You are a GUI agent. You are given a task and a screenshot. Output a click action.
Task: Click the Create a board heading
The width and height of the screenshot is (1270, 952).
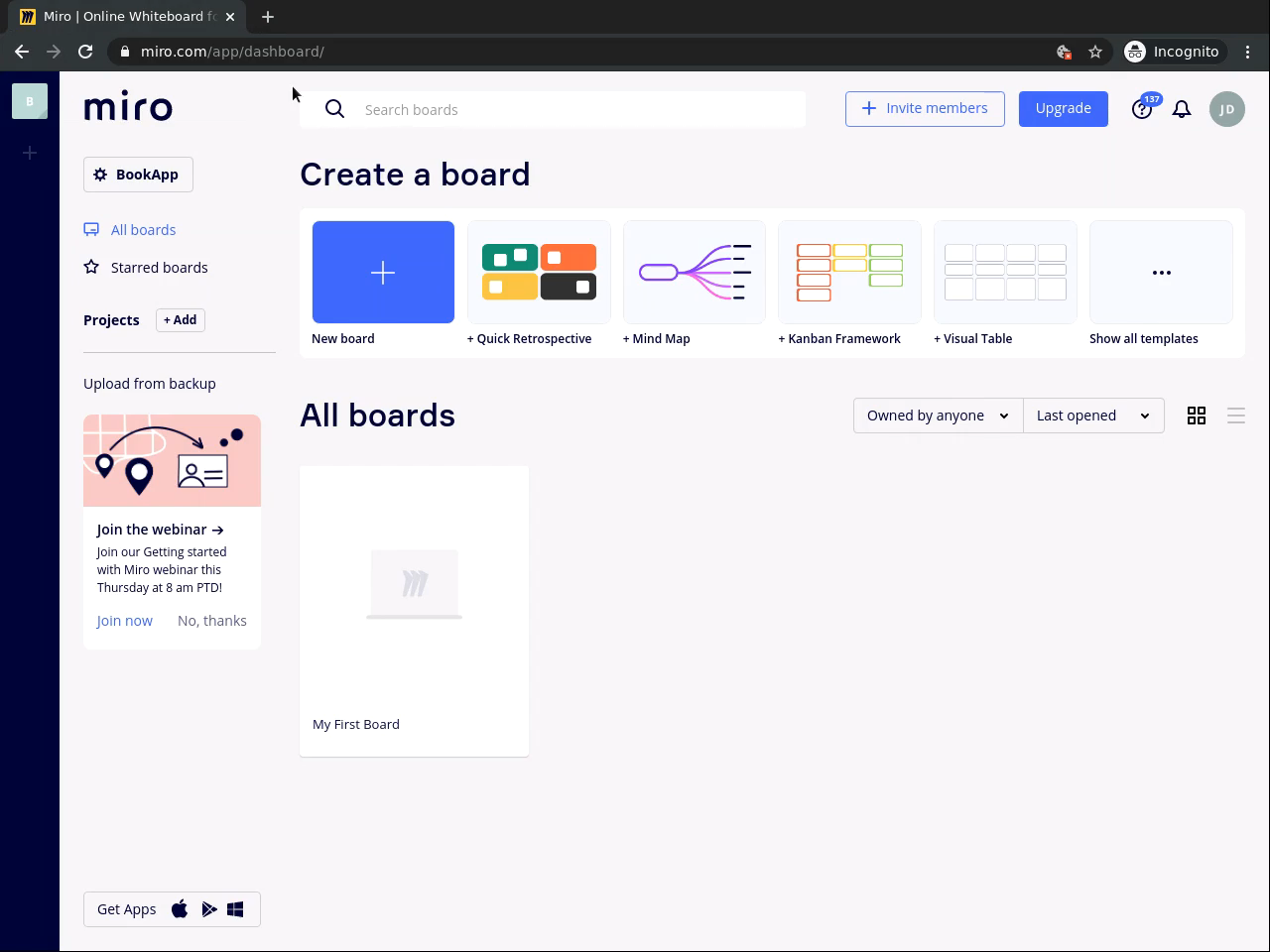[x=415, y=175]
